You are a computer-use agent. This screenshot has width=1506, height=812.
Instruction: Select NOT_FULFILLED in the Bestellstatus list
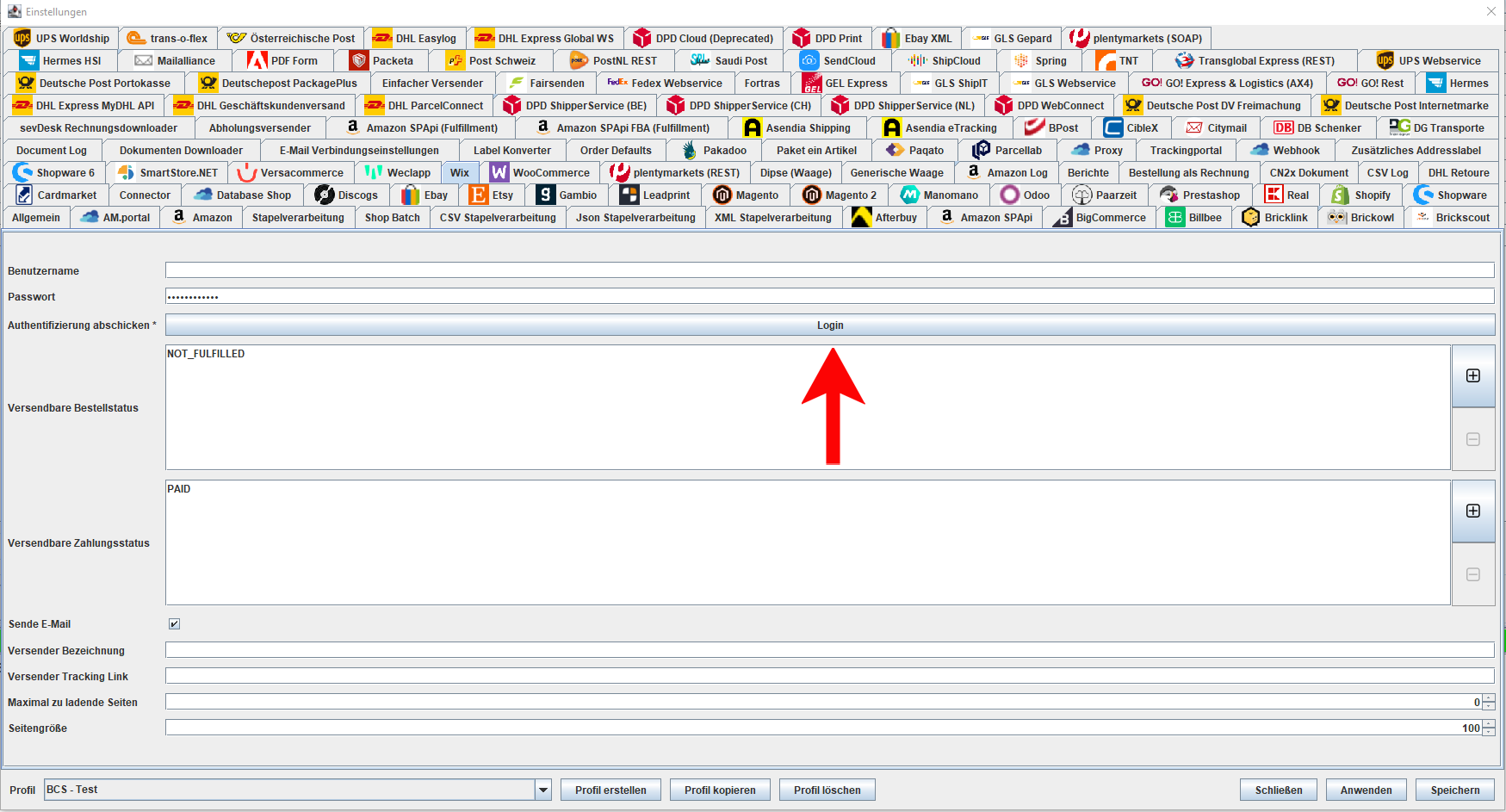(x=206, y=354)
